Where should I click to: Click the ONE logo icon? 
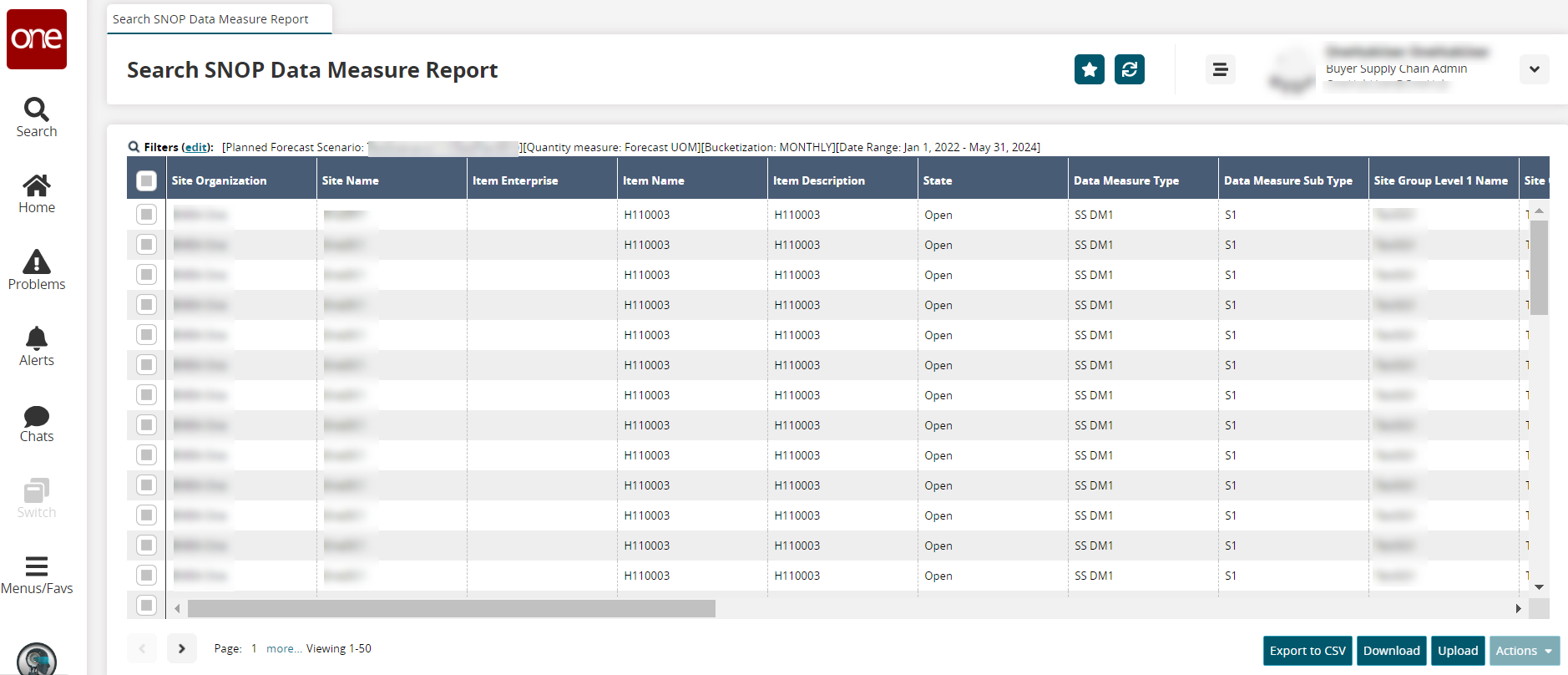[37, 39]
